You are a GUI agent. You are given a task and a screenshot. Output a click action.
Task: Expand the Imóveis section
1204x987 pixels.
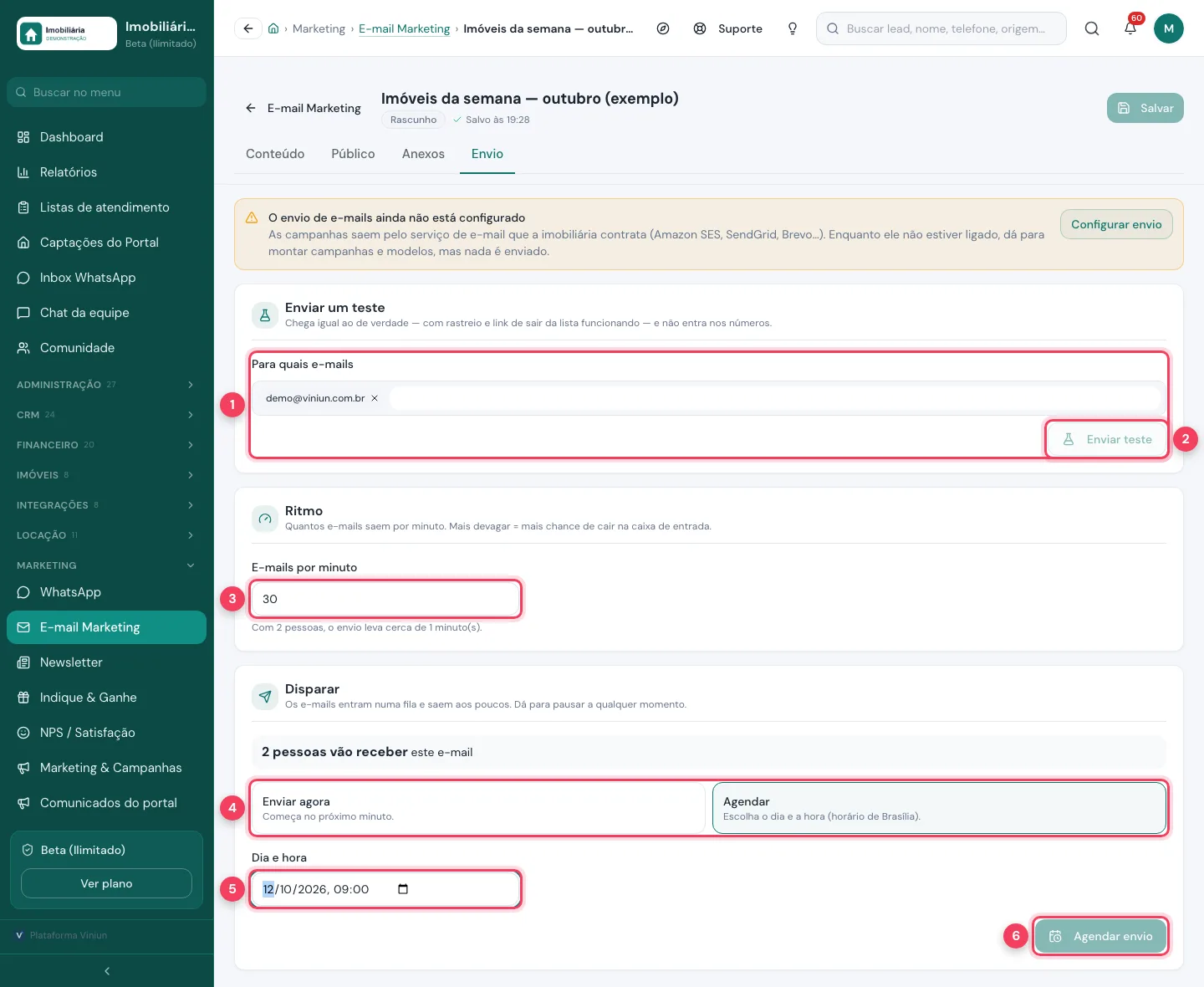(x=106, y=475)
